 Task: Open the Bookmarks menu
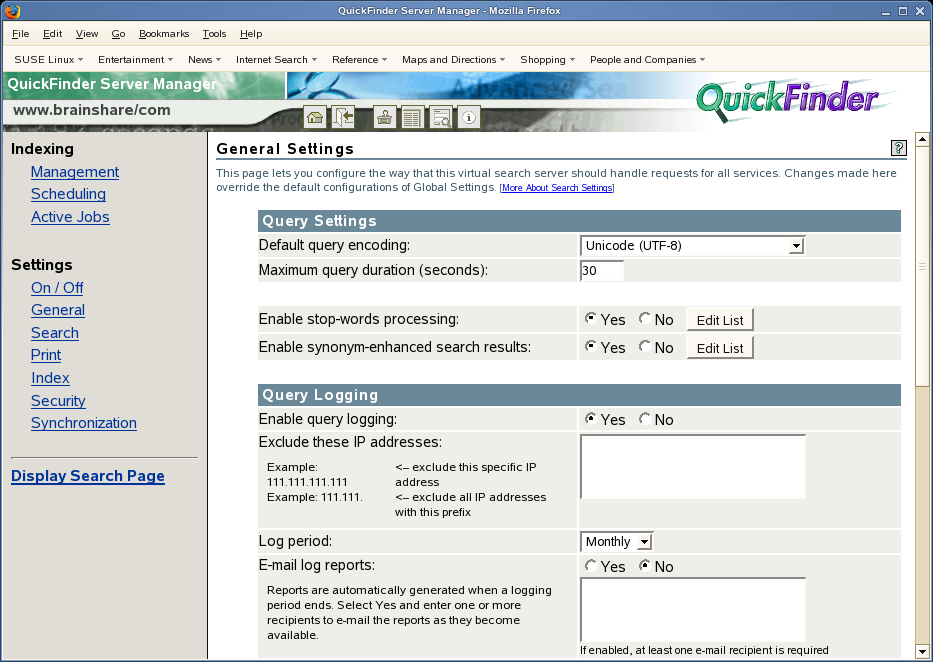(x=164, y=34)
